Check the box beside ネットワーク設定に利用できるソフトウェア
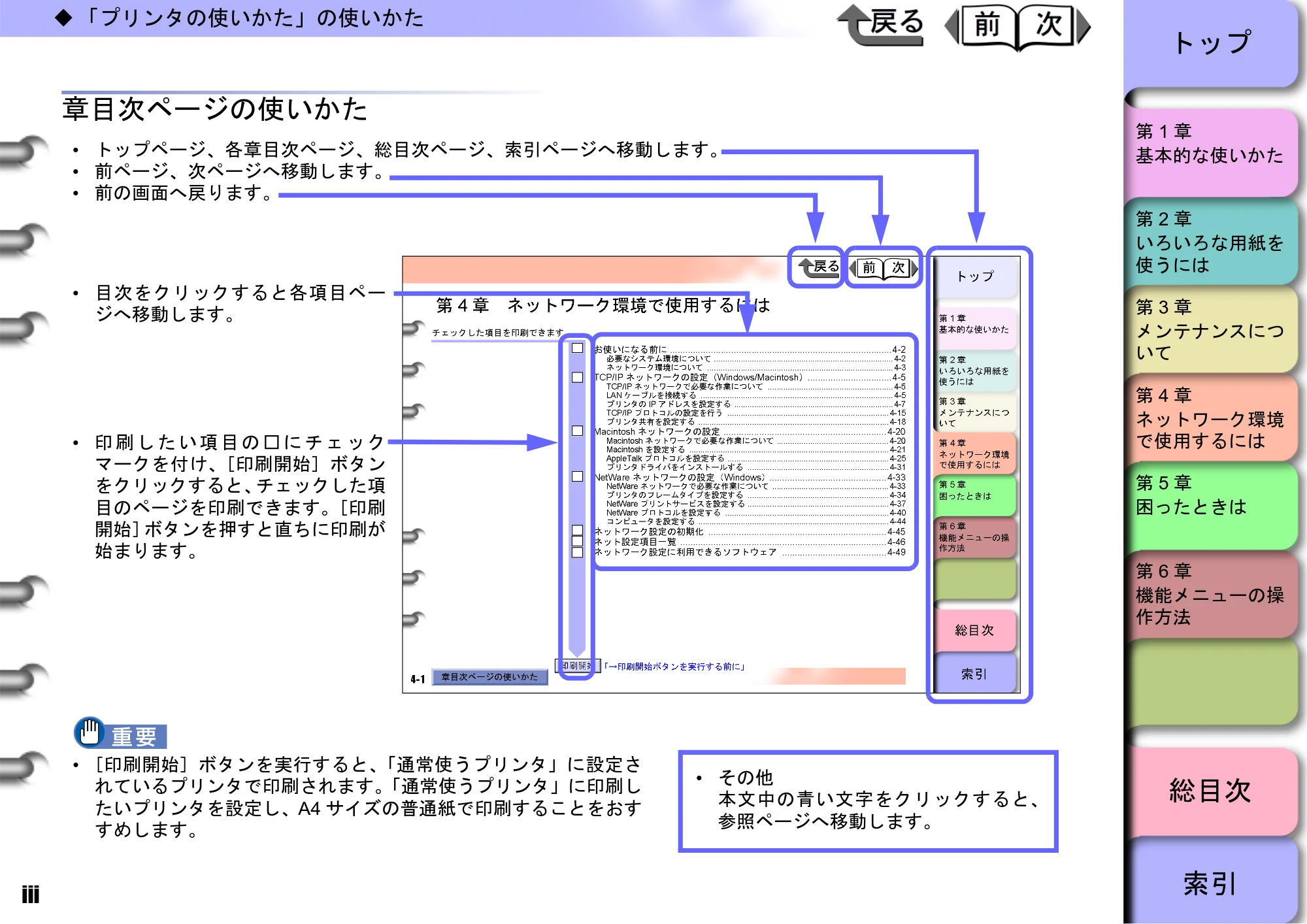Viewport: 1307px width, 924px height. tap(578, 552)
